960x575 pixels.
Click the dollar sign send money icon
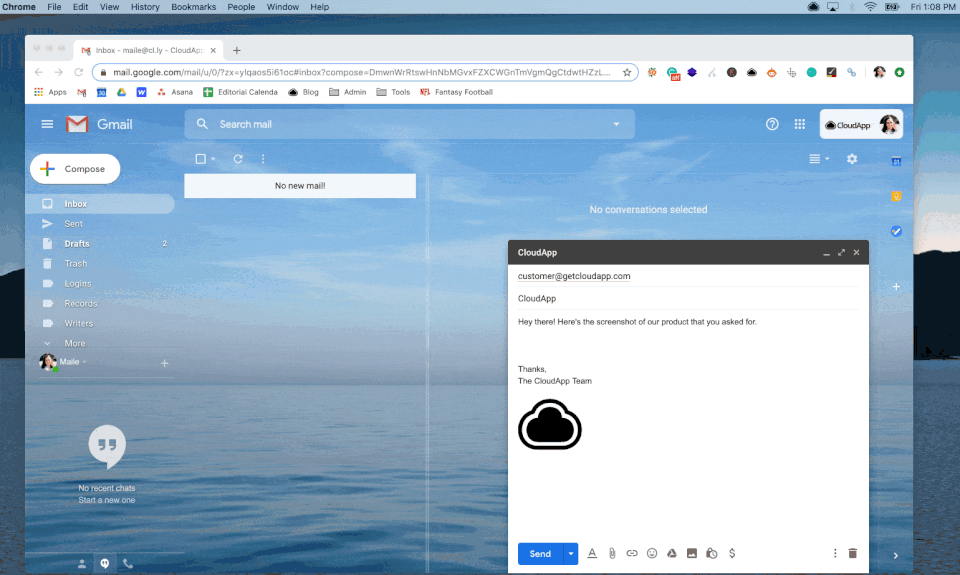point(732,553)
